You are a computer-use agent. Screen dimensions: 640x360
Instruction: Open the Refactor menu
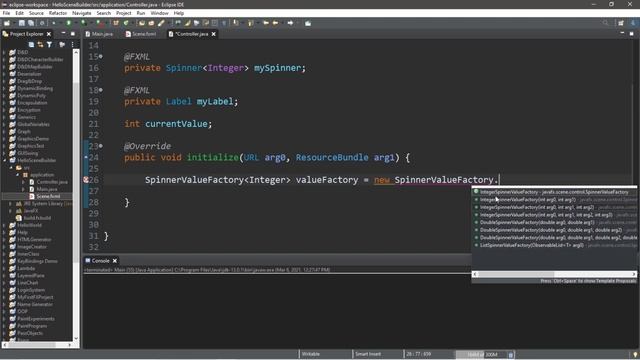click(x=58, y=13)
